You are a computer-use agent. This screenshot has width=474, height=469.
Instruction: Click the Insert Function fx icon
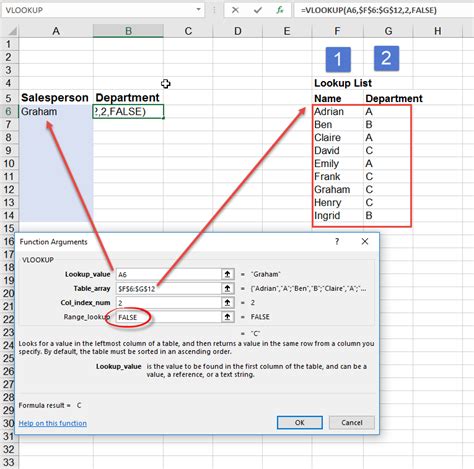(x=280, y=10)
